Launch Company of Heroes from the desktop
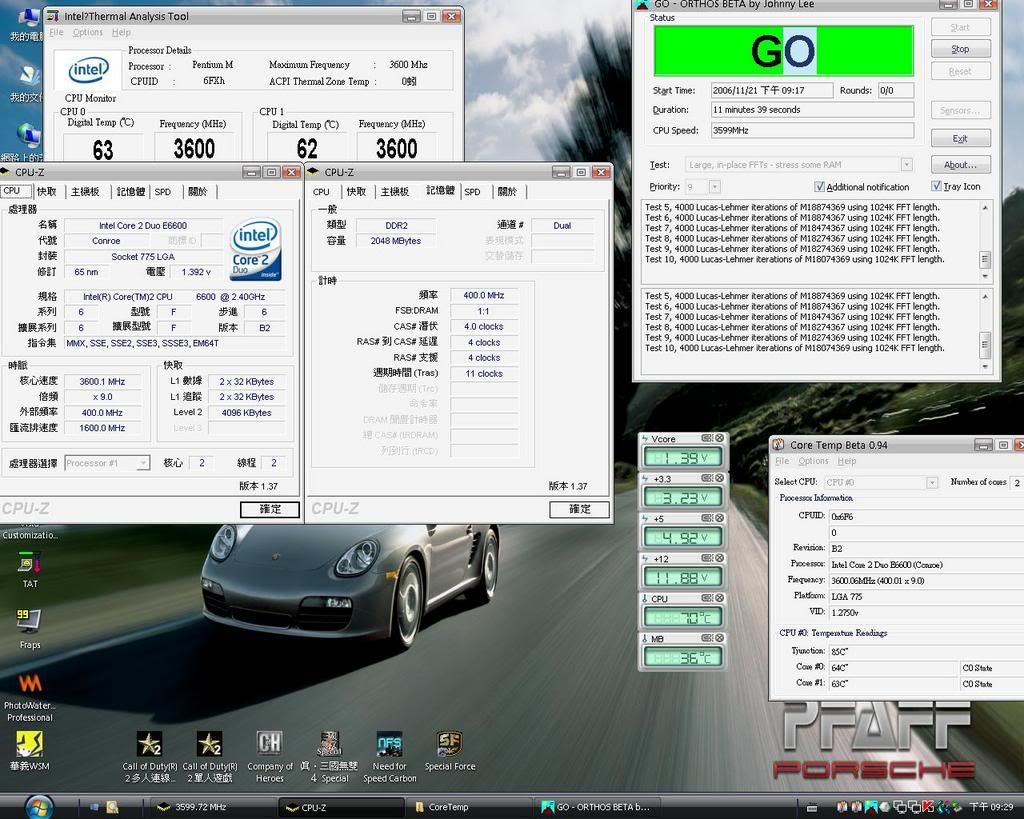The image size is (1024, 819). click(270, 757)
